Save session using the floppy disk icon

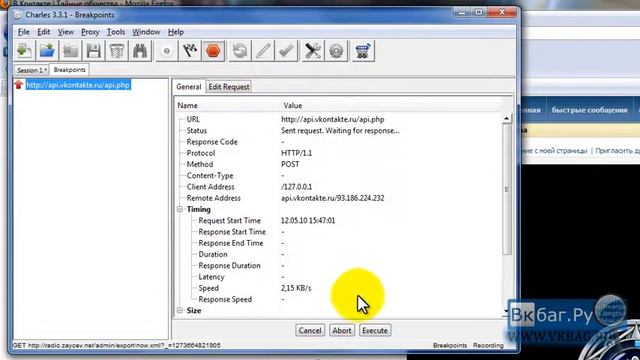tap(93, 51)
